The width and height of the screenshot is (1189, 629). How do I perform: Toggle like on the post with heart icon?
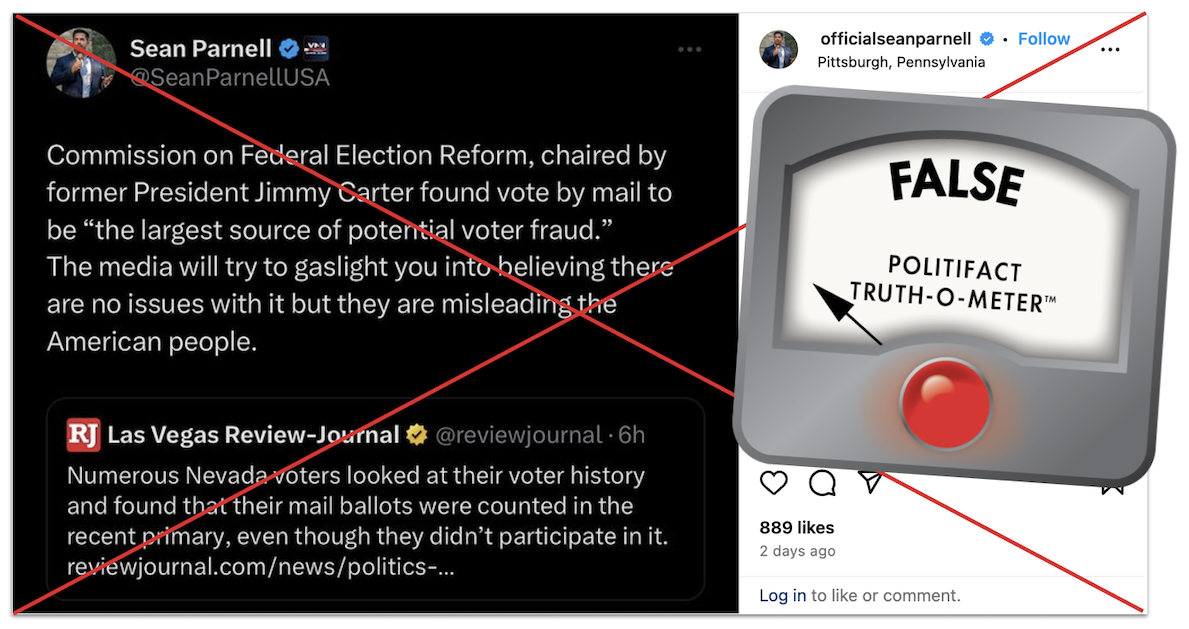click(x=773, y=483)
